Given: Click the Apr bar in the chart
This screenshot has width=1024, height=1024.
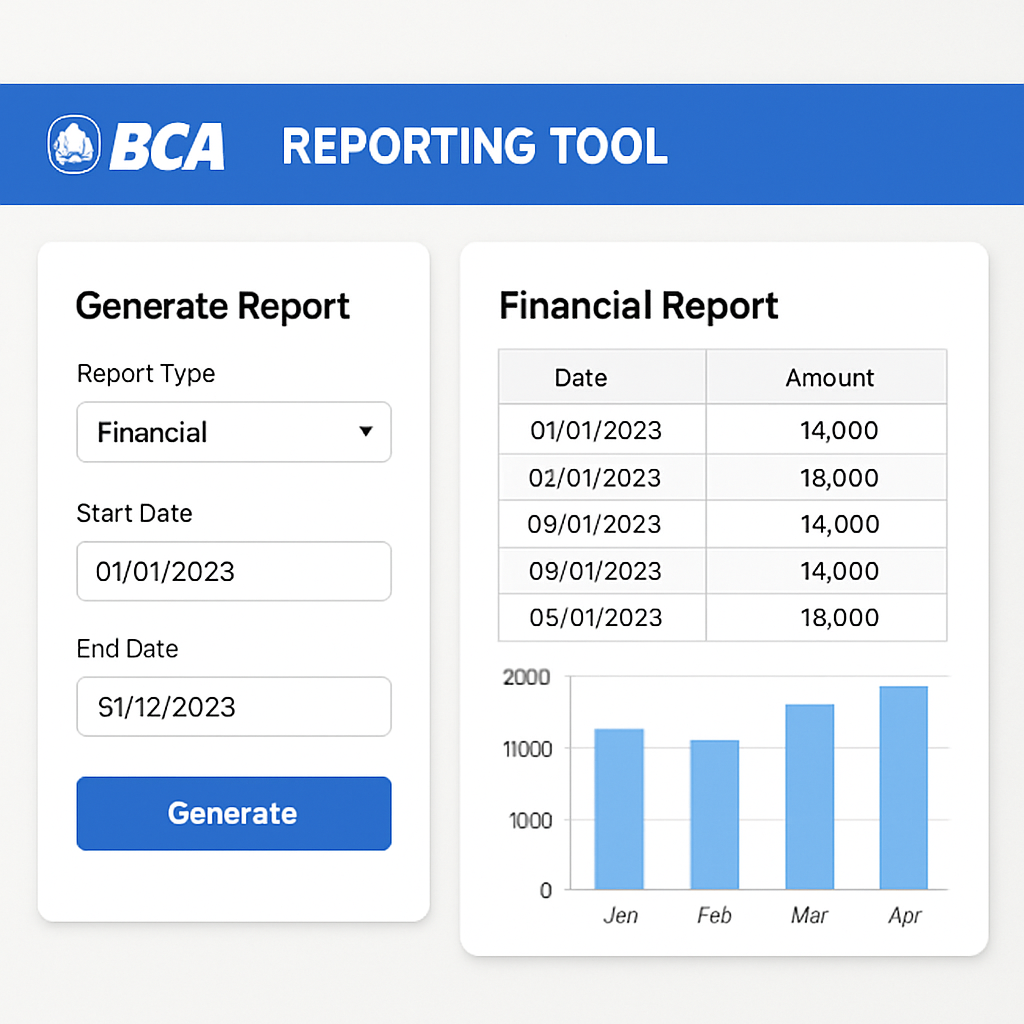Looking at the screenshot, I should pos(903,787).
